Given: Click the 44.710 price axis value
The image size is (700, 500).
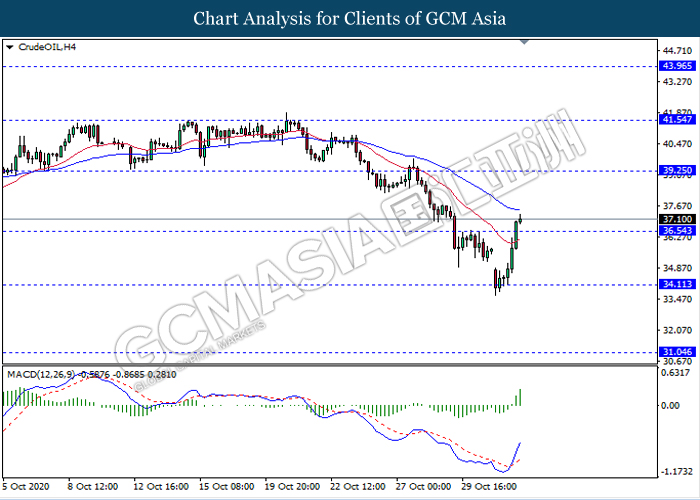Looking at the screenshot, I should (x=677, y=50).
